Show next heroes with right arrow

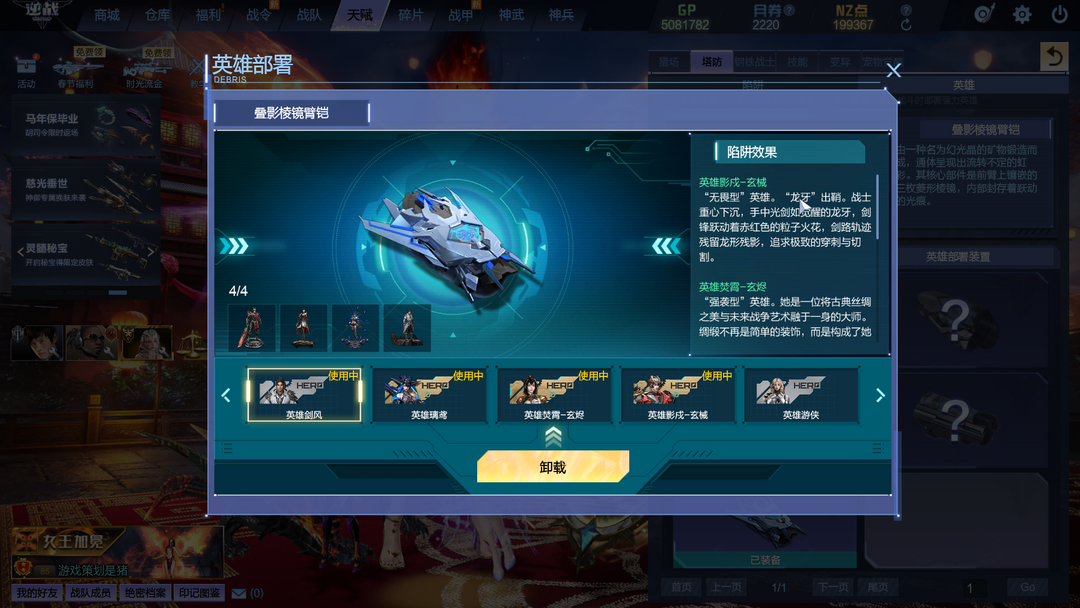point(880,395)
